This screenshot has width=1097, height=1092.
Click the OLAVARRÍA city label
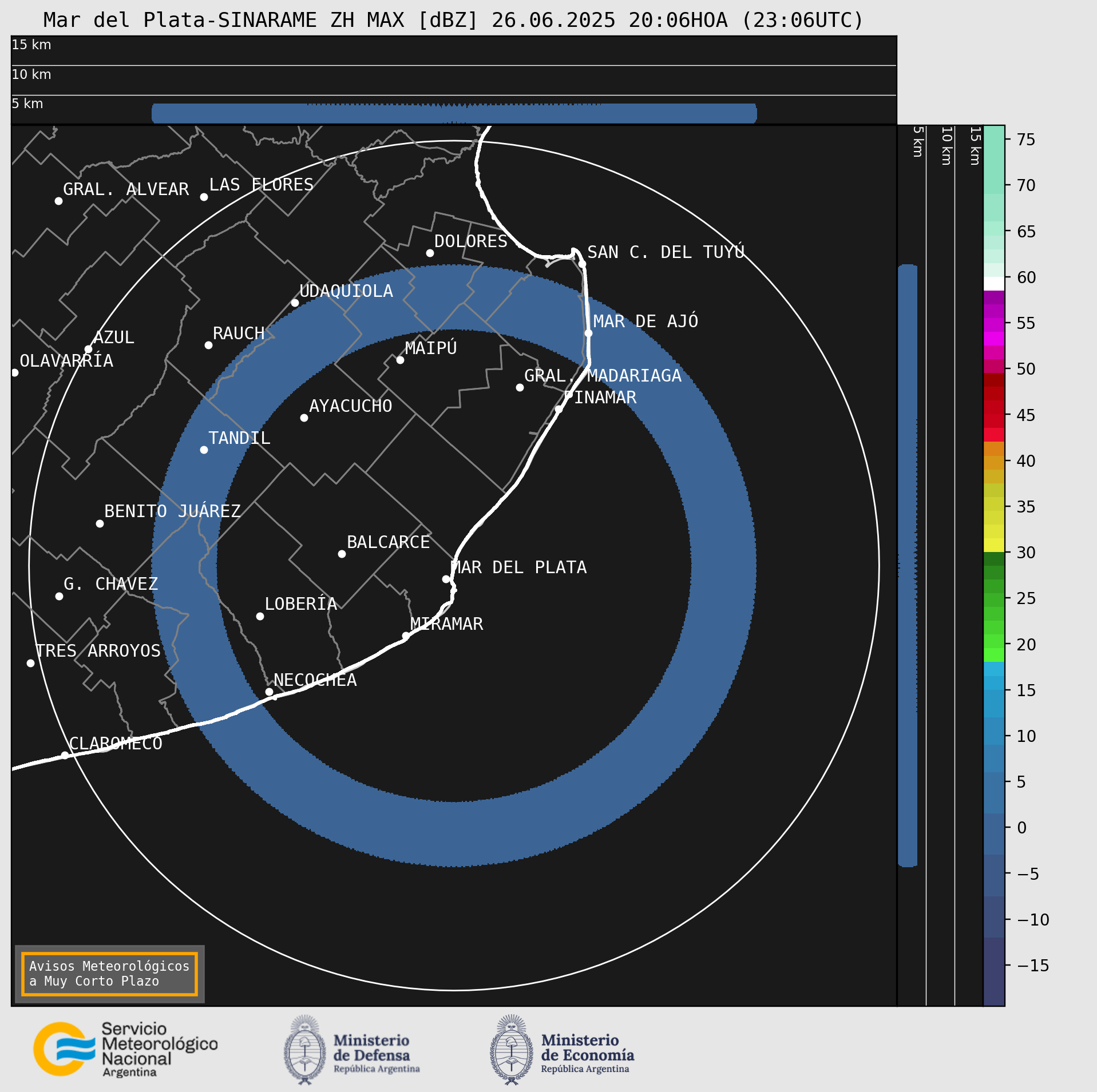pos(66,360)
